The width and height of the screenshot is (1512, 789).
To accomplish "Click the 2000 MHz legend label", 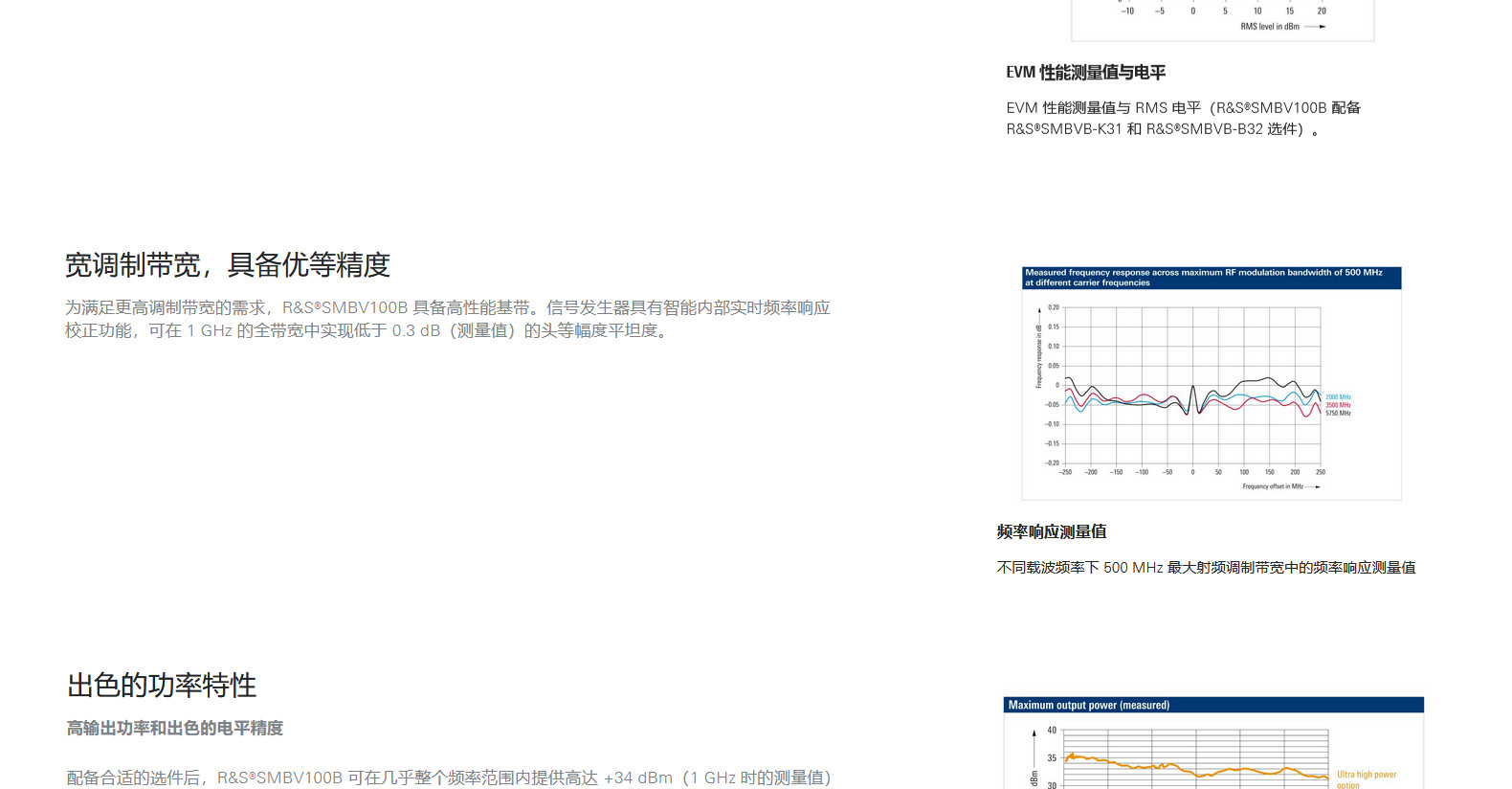I will pos(1338,396).
